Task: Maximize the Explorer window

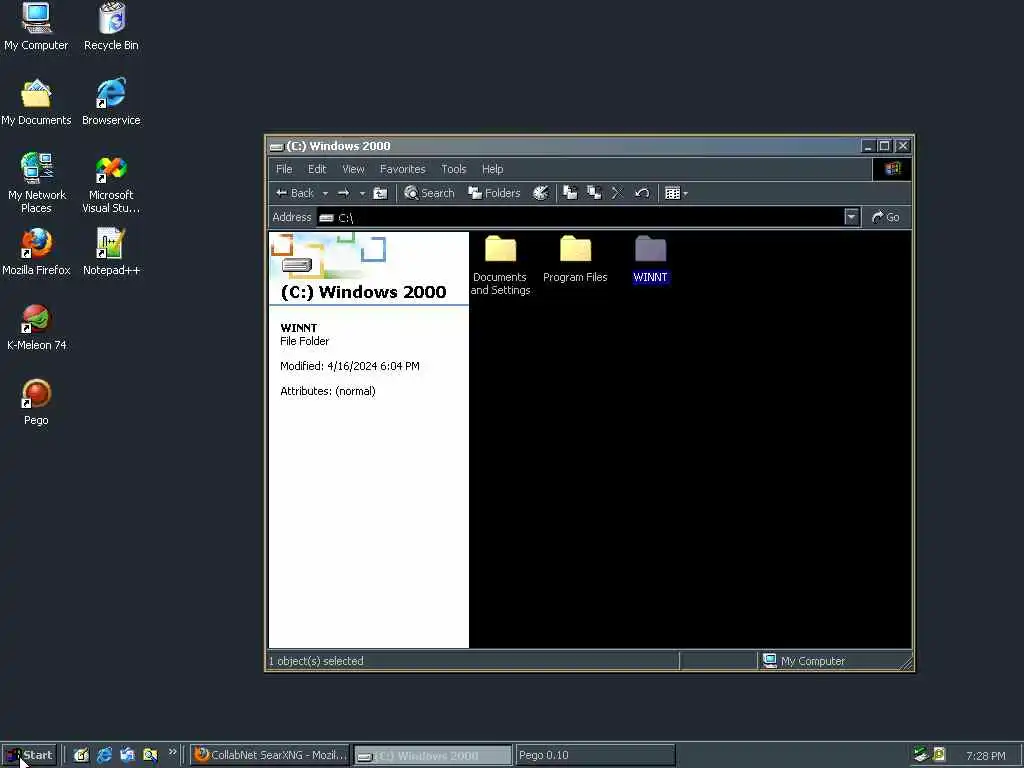Action: click(x=884, y=146)
